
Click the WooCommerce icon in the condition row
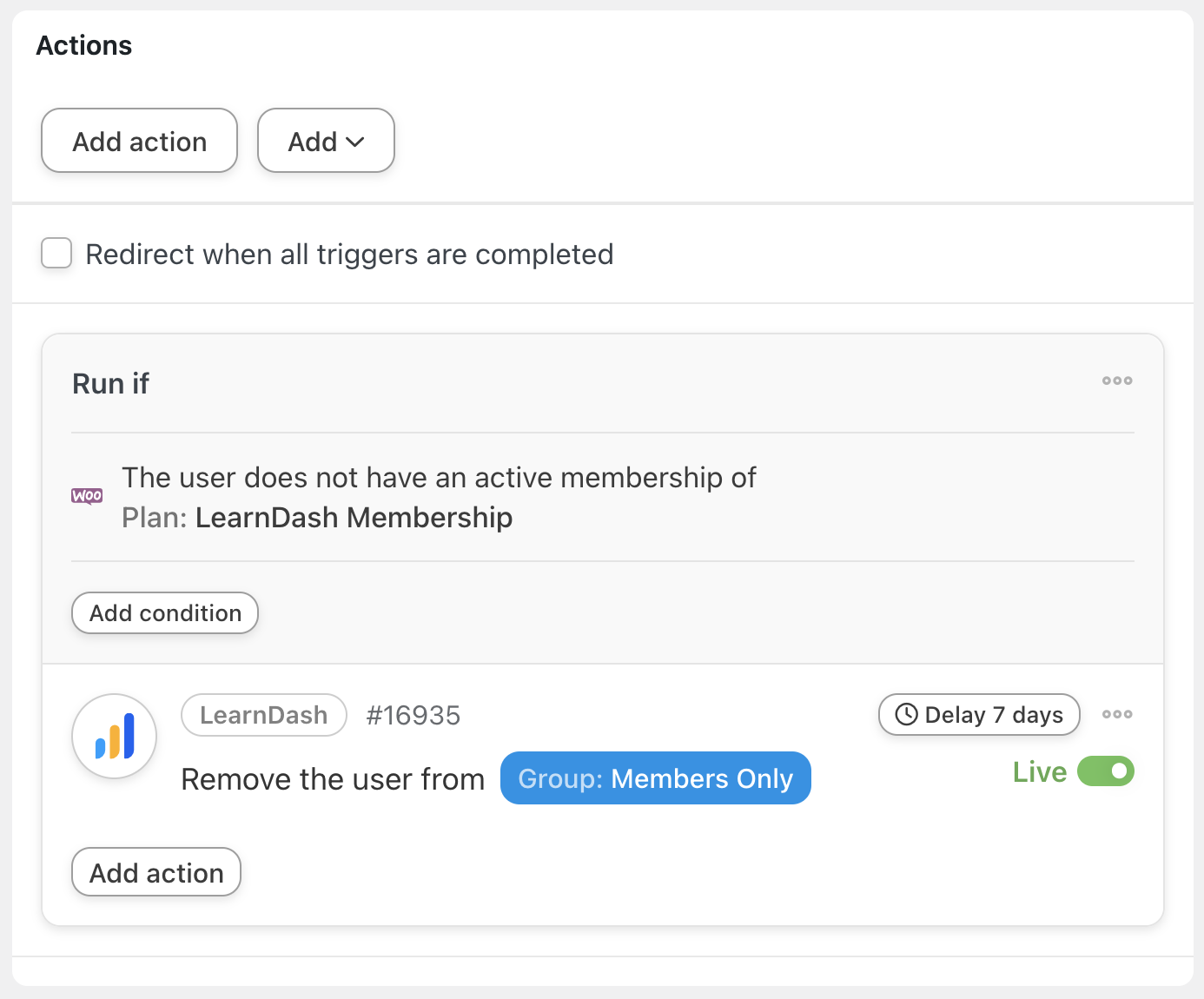87,496
